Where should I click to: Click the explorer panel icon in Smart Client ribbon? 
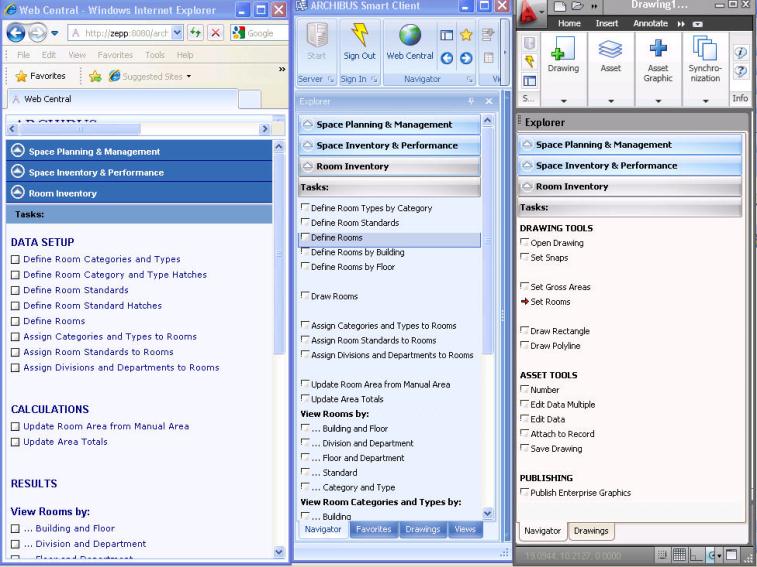click(x=447, y=35)
